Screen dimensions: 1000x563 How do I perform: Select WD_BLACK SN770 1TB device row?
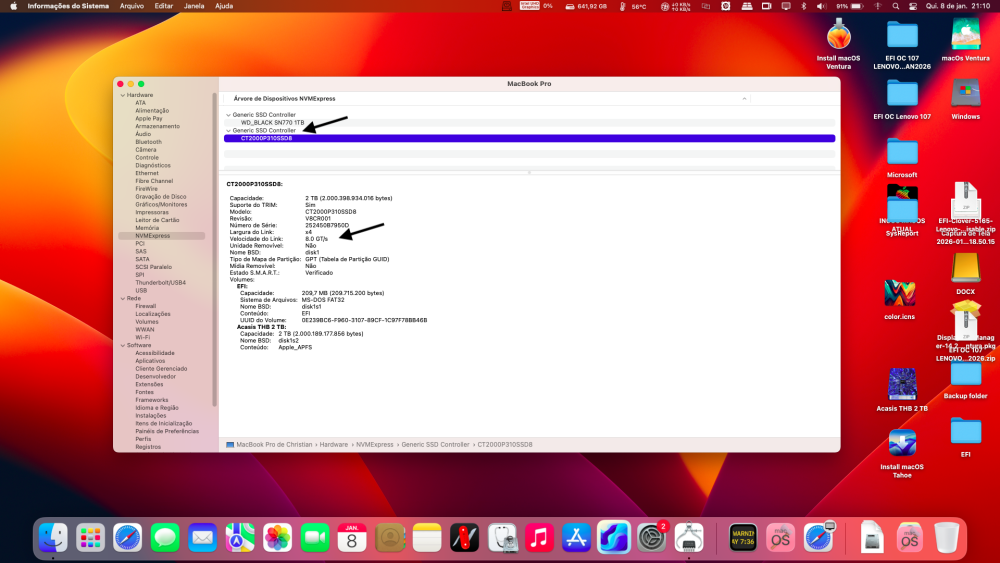coord(529,123)
